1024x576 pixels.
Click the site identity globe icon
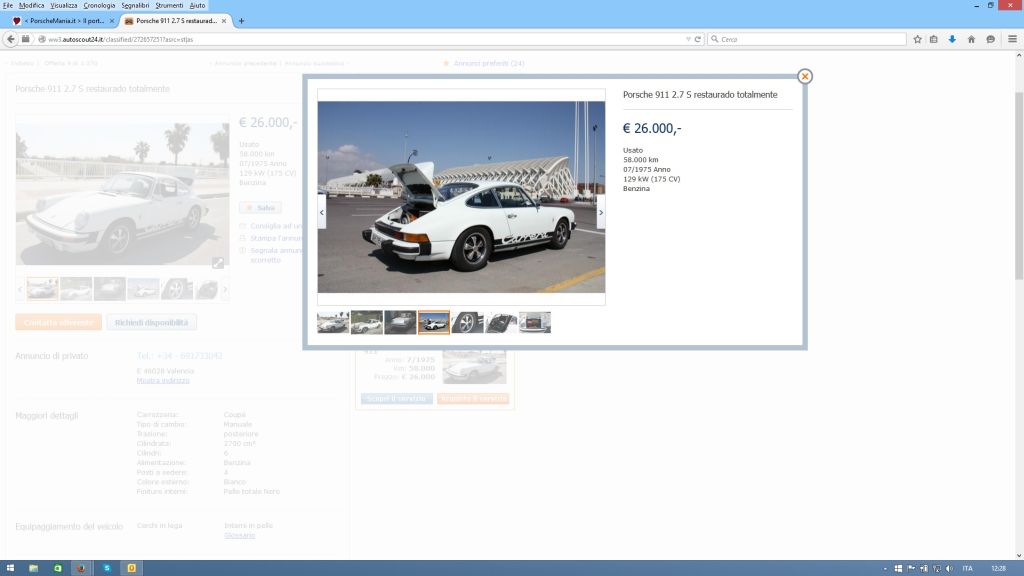[x=42, y=39]
